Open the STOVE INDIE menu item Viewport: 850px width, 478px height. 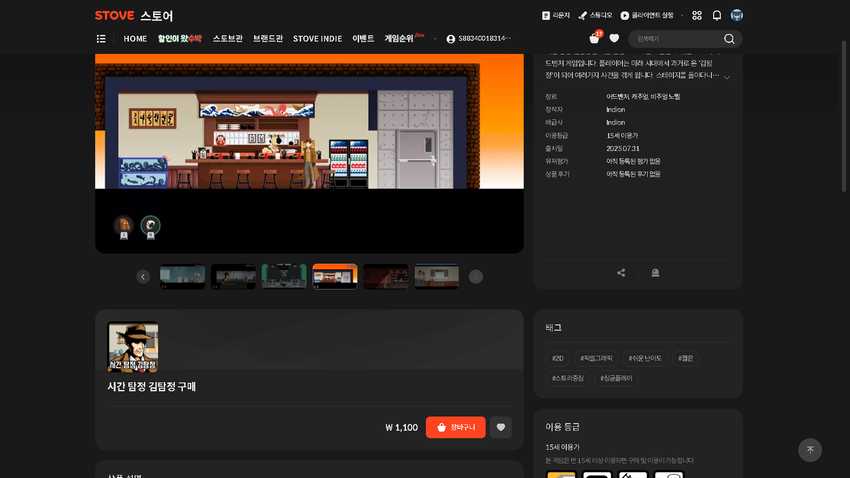coord(317,38)
